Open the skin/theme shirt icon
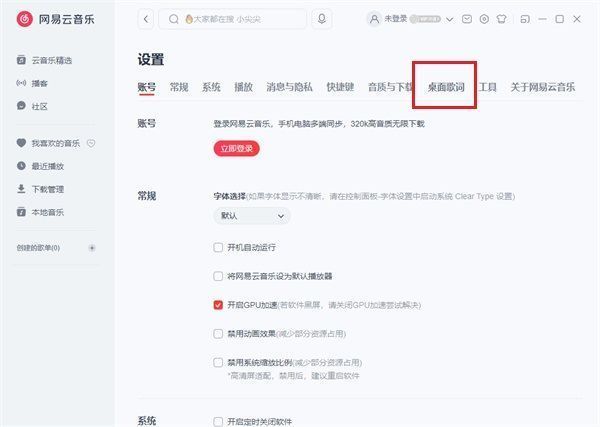 pyautogui.click(x=503, y=19)
